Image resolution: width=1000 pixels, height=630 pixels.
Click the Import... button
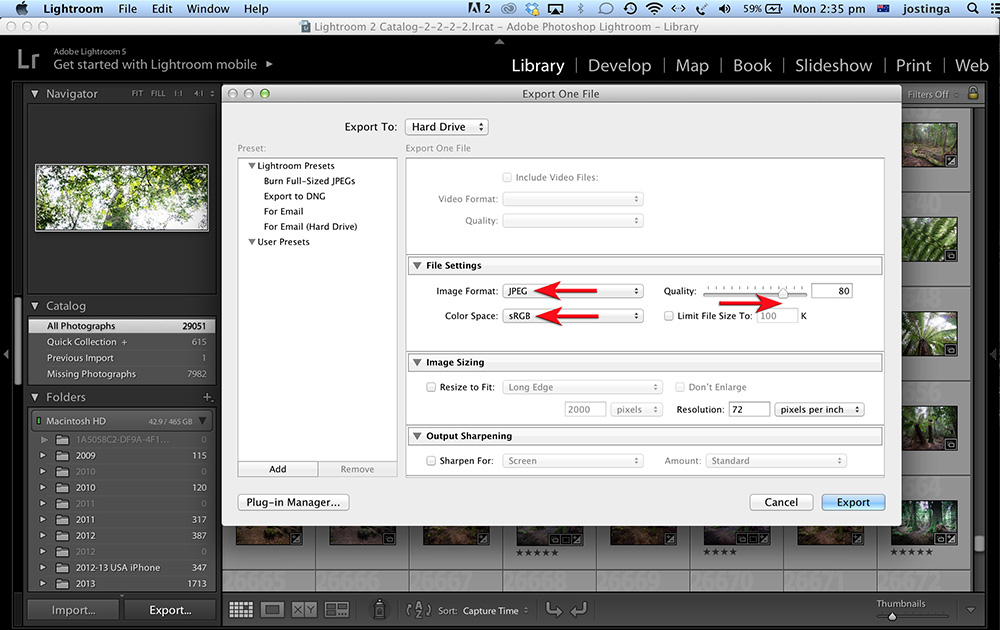tap(73, 610)
